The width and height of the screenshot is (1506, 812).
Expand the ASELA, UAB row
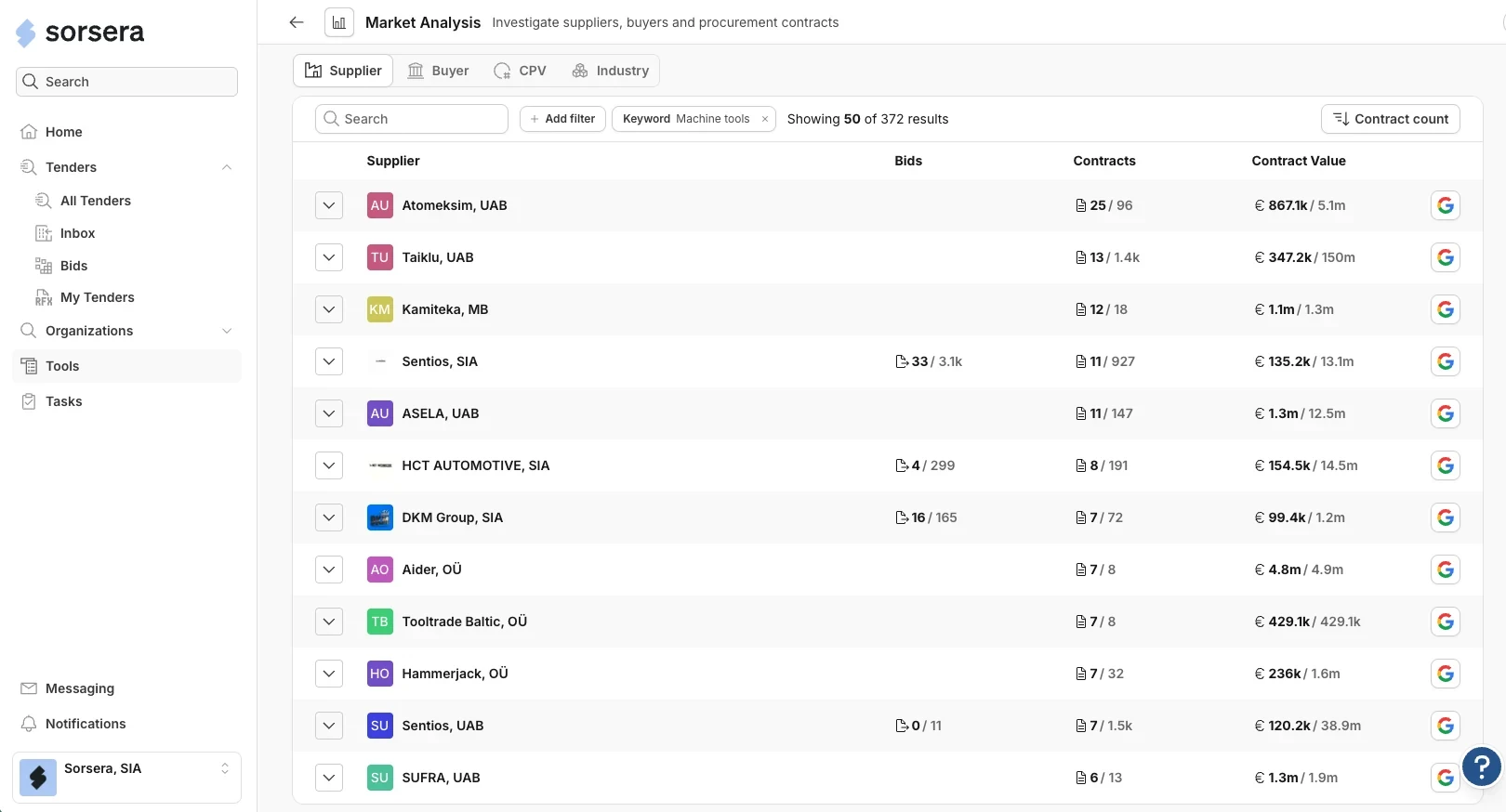(329, 413)
